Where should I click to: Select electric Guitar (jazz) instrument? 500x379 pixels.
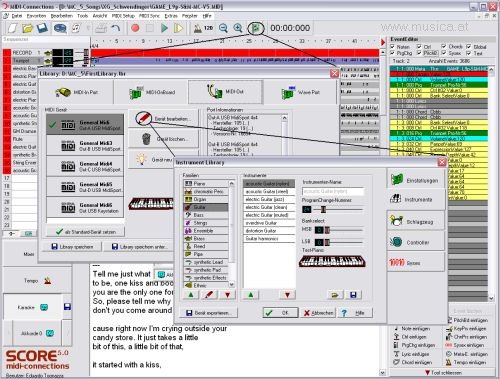269,199
